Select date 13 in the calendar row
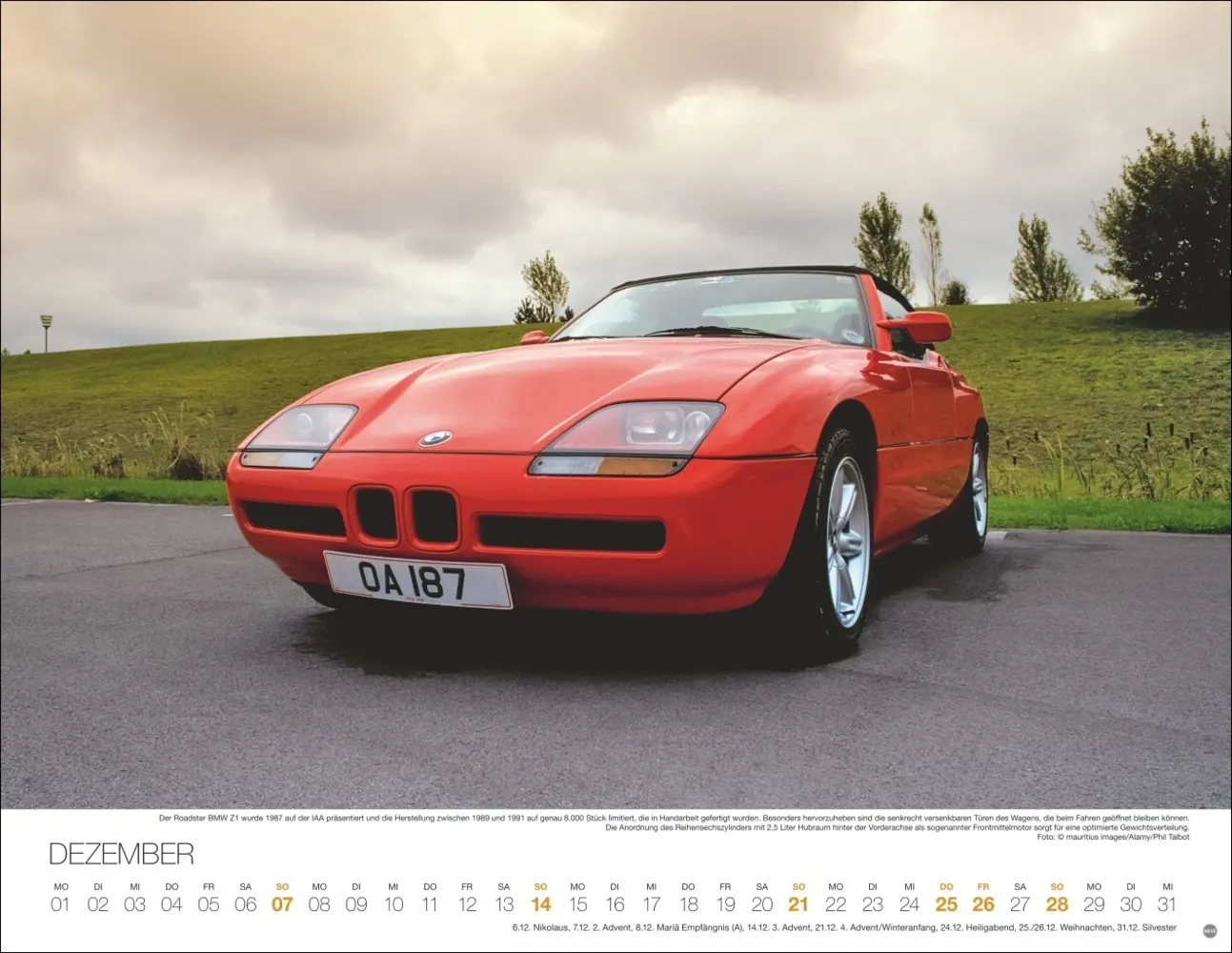This screenshot has height=953, width=1232. 504,904
